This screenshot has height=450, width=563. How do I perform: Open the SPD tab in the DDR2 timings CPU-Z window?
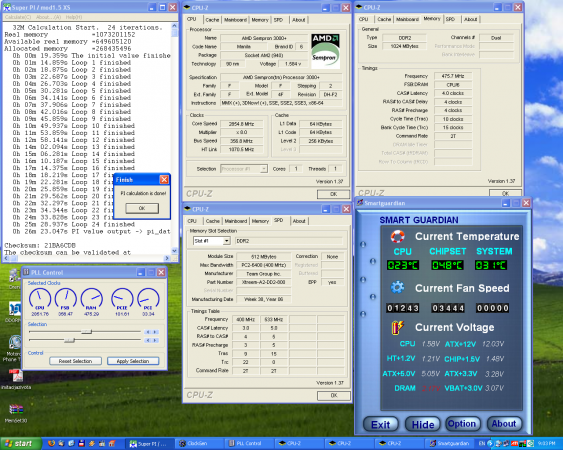[x=450, y=19]
